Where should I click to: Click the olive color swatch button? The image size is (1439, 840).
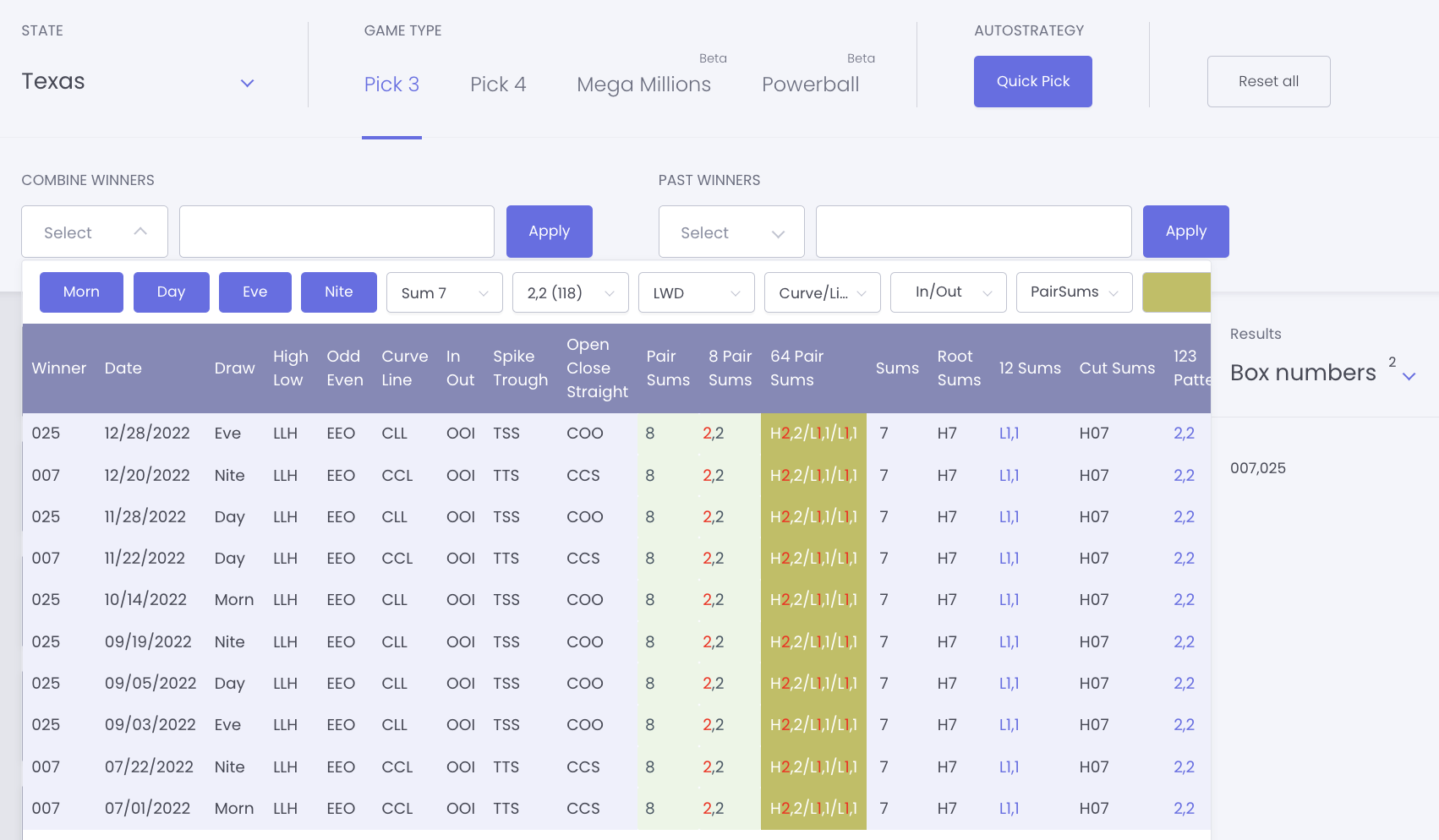tap(1176, 292)
